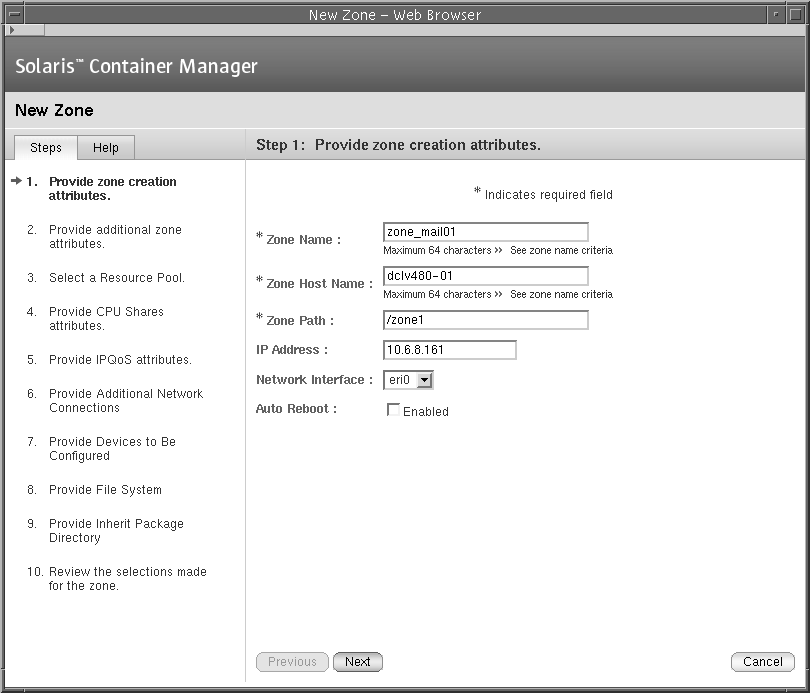Open zone name criteria link under Zone Host Name
810x693 pixels.
(x=562, y=294)
